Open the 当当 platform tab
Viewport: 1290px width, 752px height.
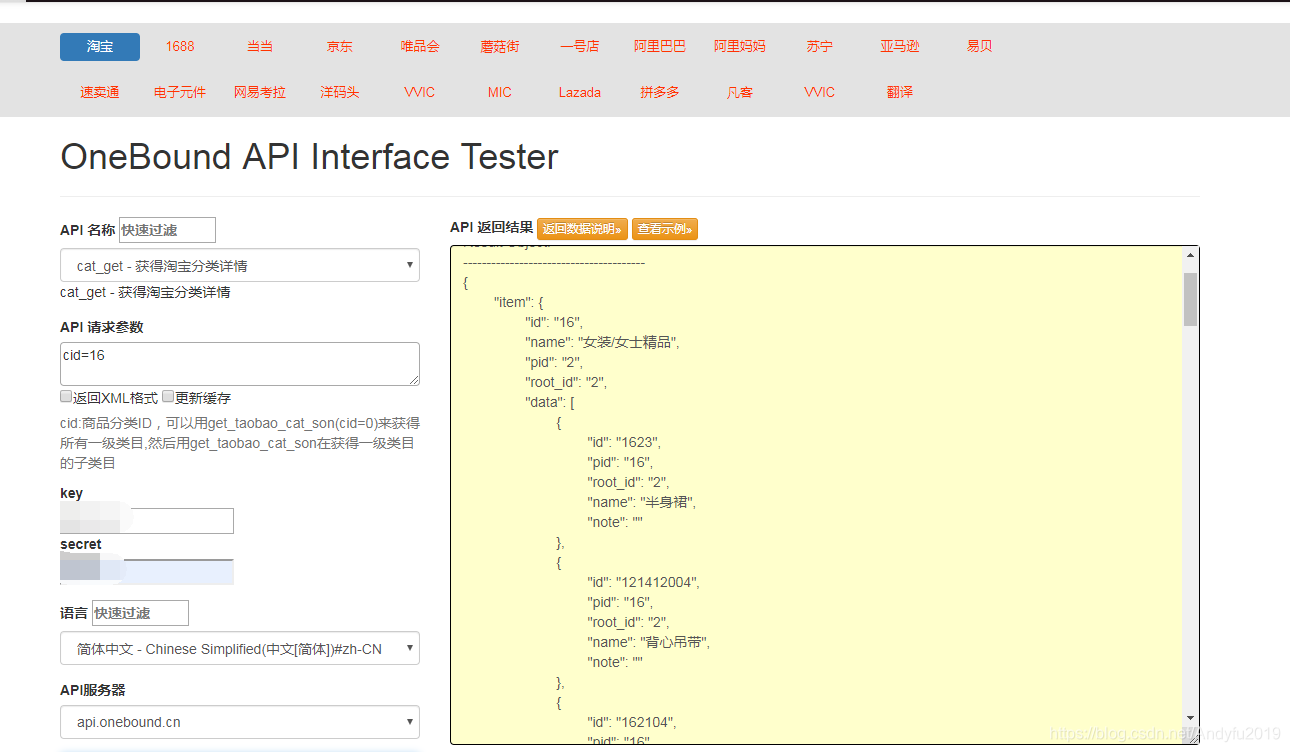point(260,47)
